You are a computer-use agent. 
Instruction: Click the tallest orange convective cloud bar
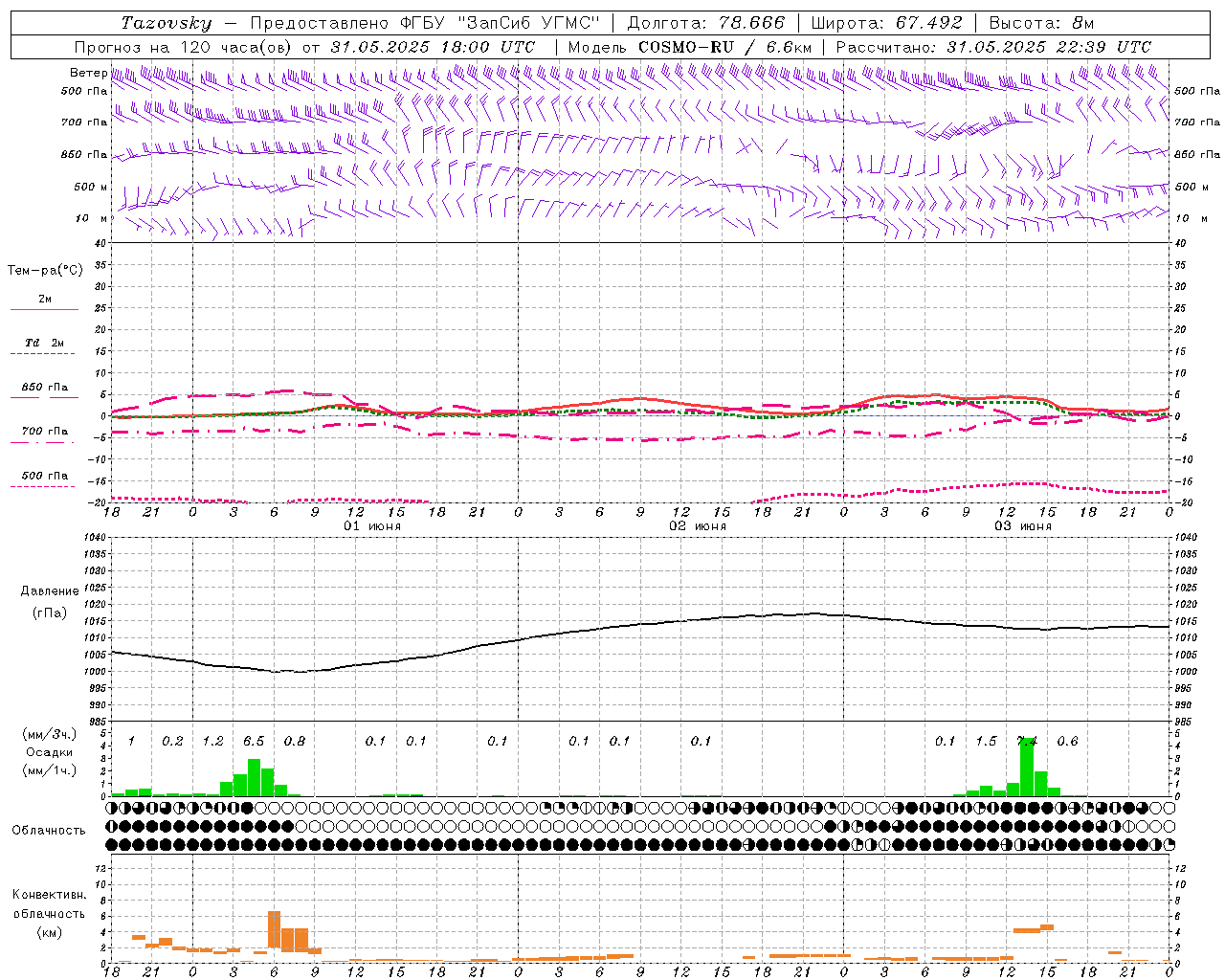tap(274, 929)
